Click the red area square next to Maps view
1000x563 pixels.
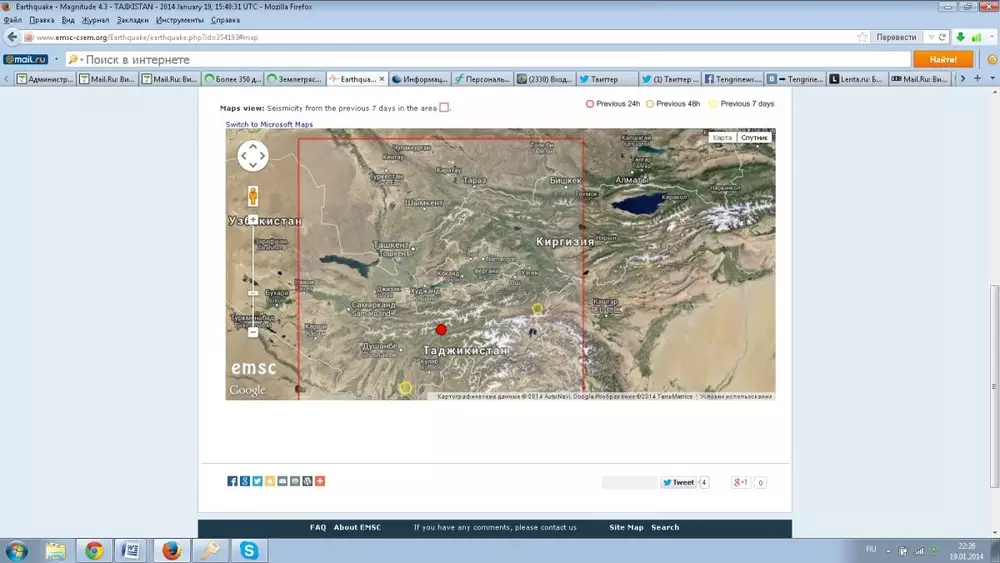[444, 108]
